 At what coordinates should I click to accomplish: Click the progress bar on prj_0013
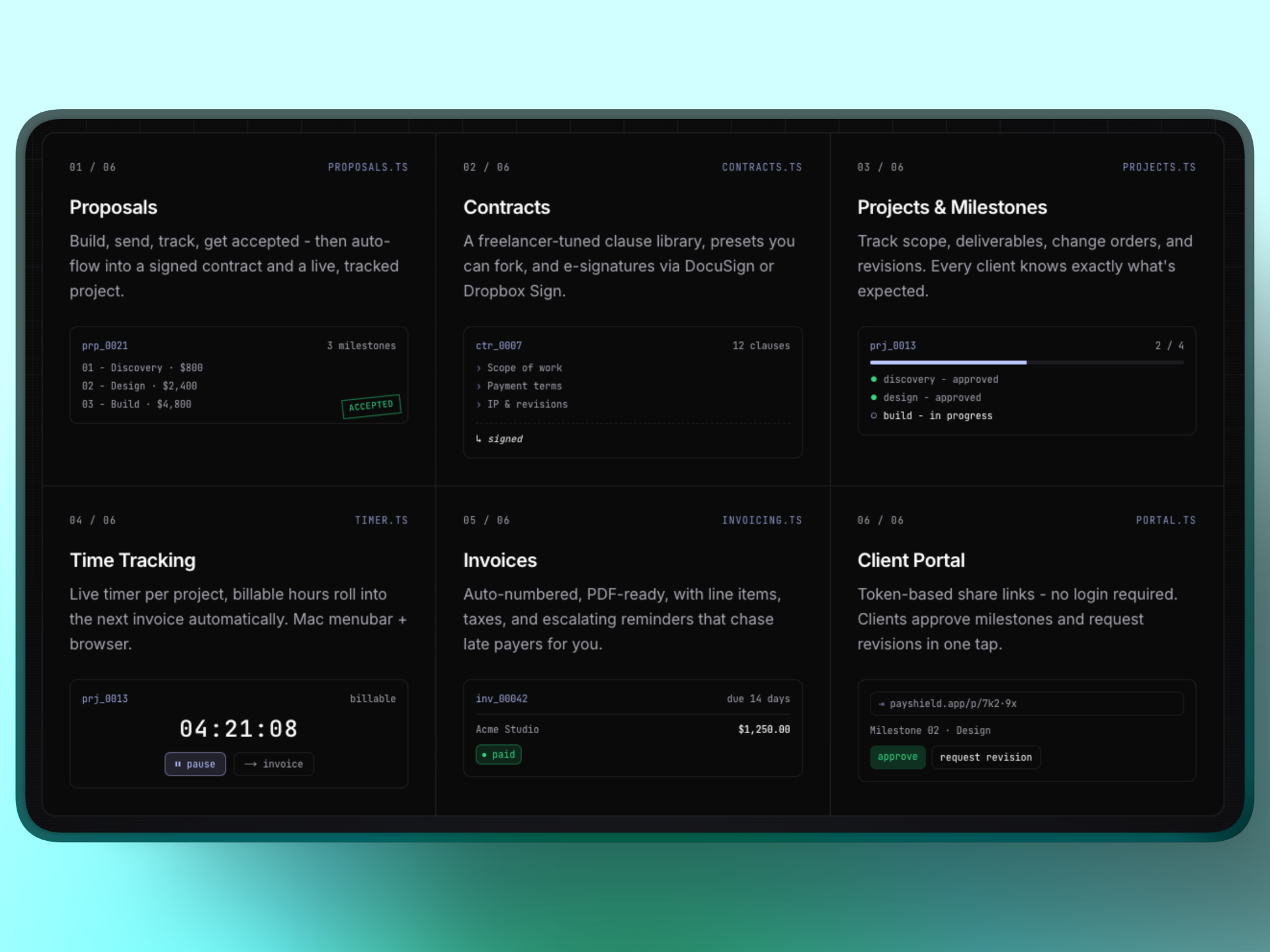(x=1027, y=362)
